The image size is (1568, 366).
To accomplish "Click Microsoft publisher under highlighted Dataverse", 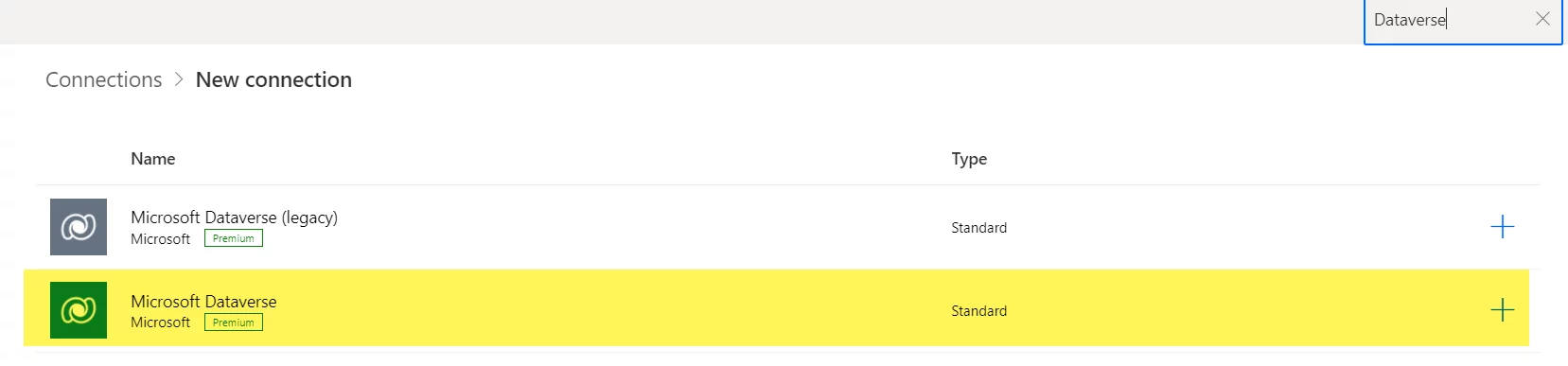I will [160, 322].
